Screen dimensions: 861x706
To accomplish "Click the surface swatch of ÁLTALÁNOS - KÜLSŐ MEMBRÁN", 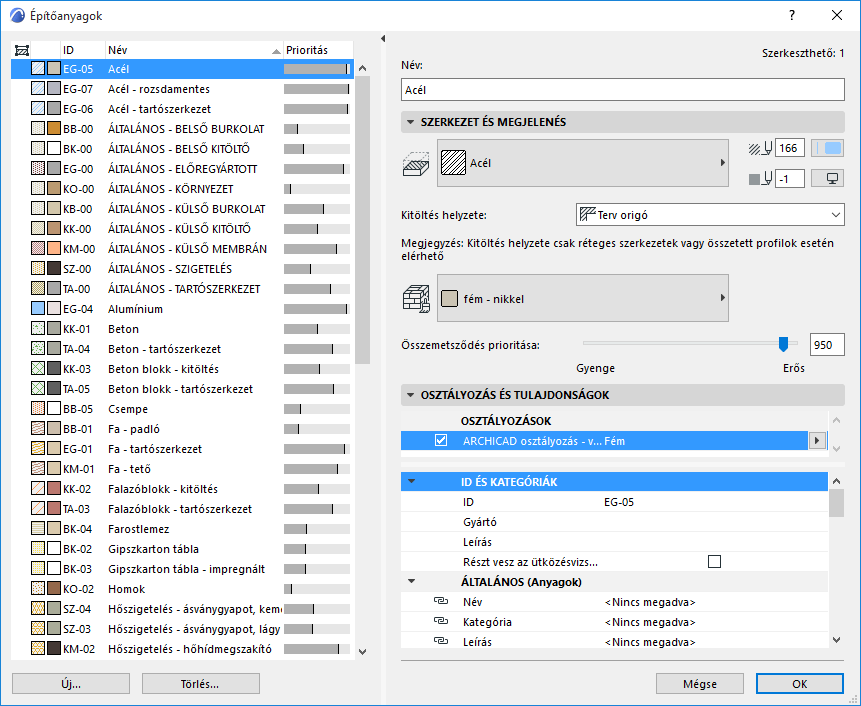I will [x=54, y=249].
